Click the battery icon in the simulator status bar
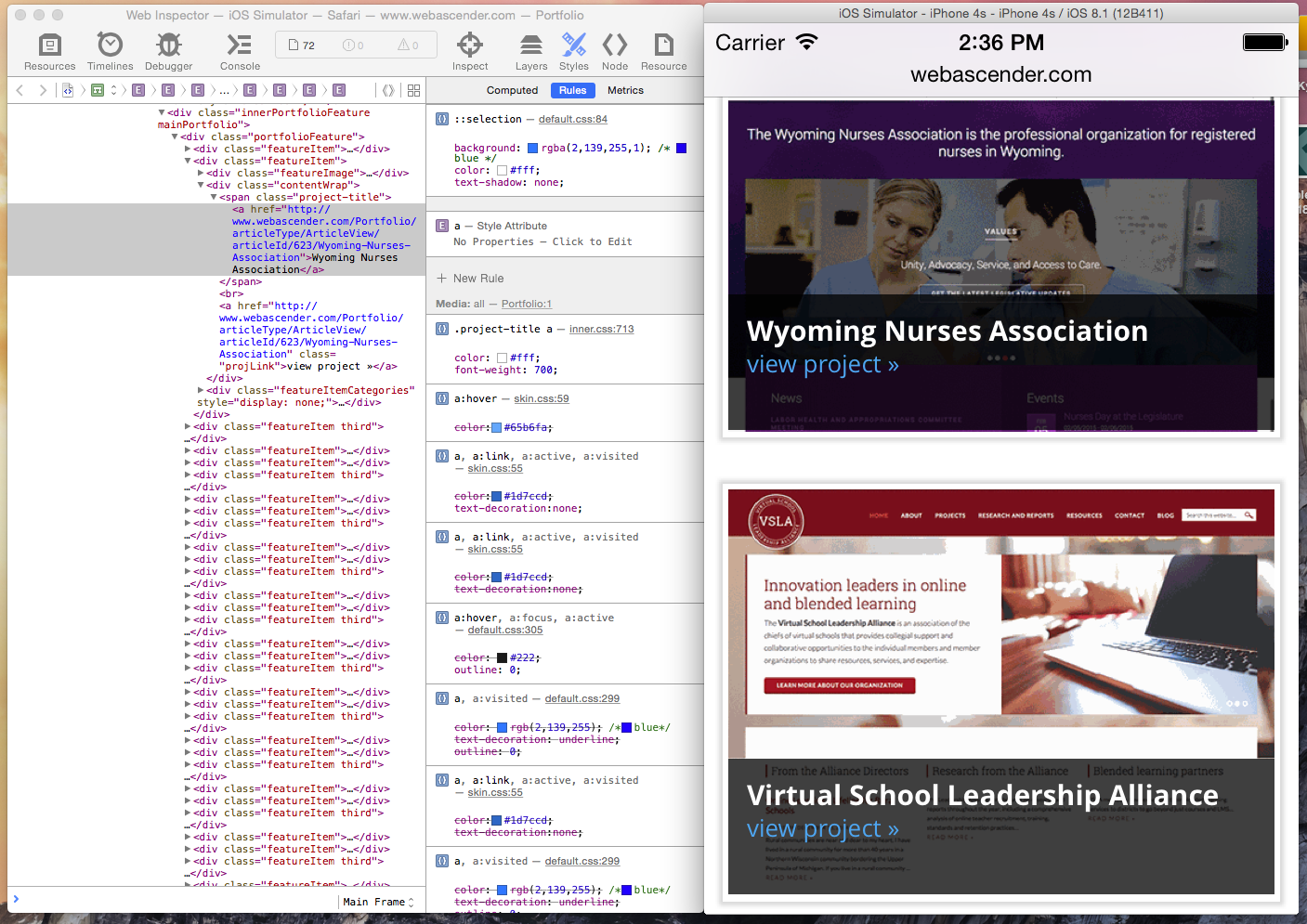The width and height of the screenshot is (1307, 924). pyautogui.click(x=1265, y=42)
